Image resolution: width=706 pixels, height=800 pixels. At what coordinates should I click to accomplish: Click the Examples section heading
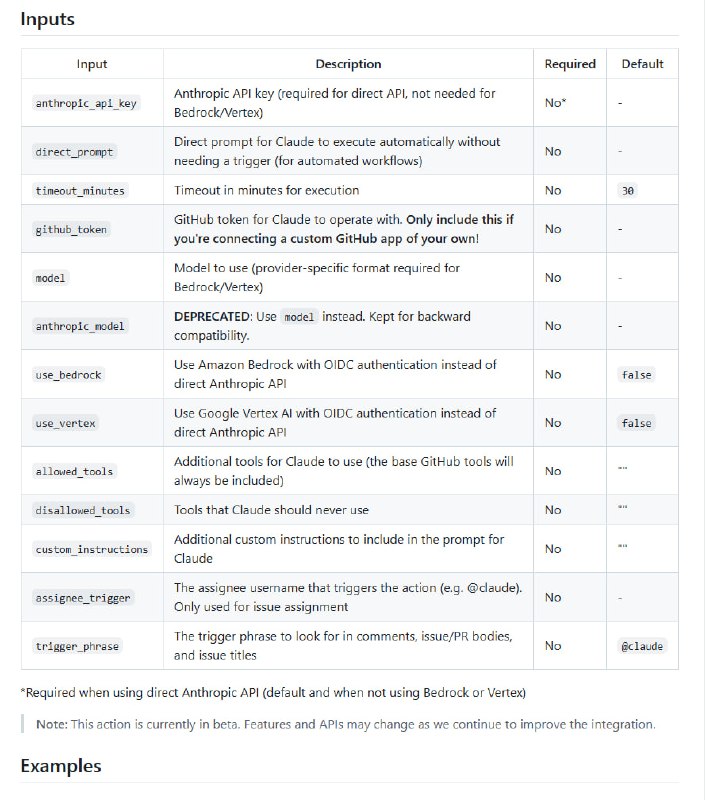pos(61,766)
